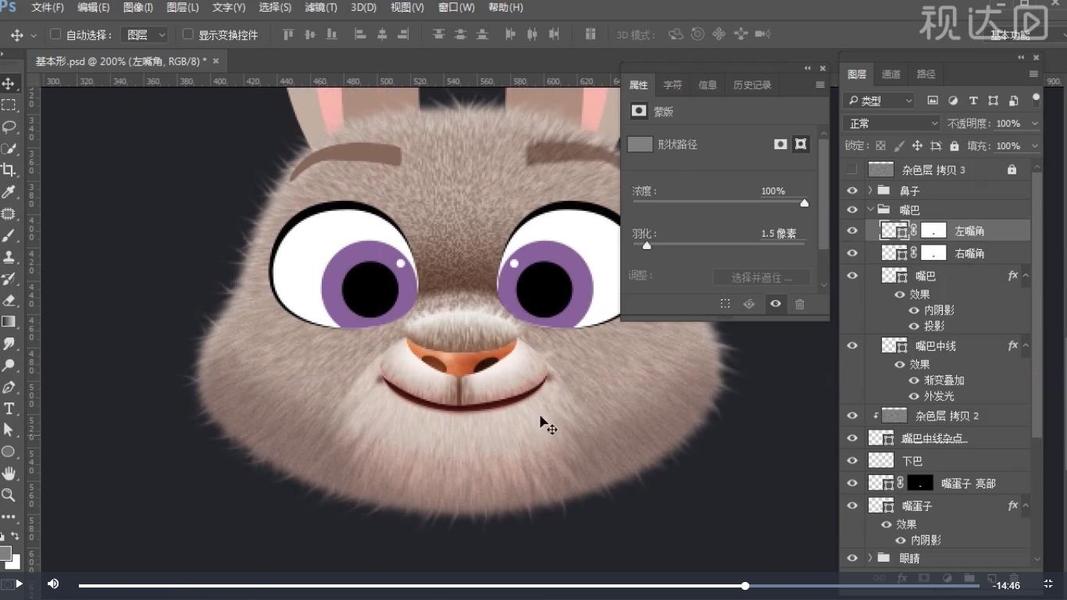Hide the 下巴 layer
Screen dimensions: 1067x600
coord(852,461)
